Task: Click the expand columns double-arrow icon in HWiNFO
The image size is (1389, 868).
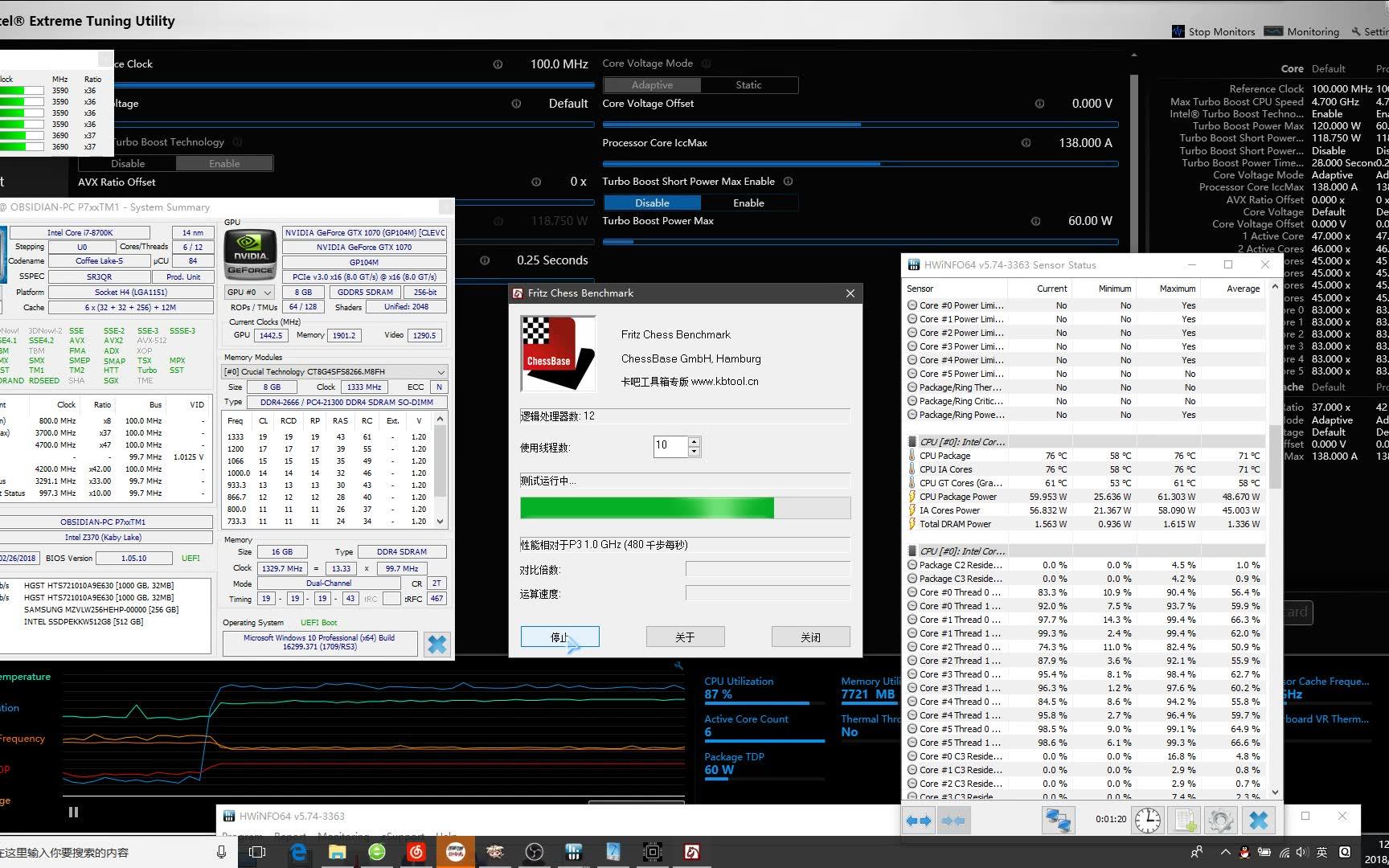Action: [918, 821]
